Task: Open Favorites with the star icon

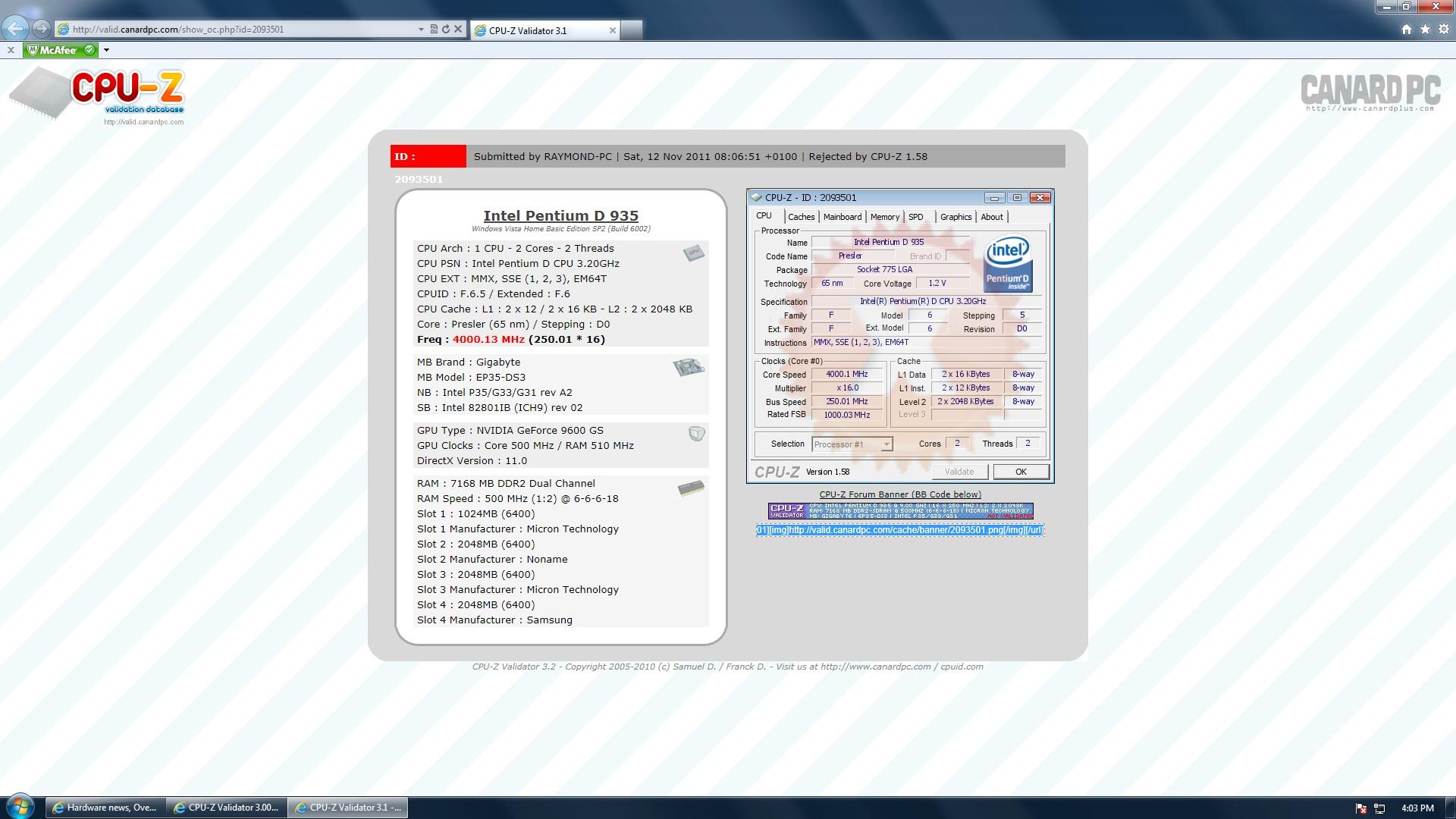Action: coord(1425,30)
